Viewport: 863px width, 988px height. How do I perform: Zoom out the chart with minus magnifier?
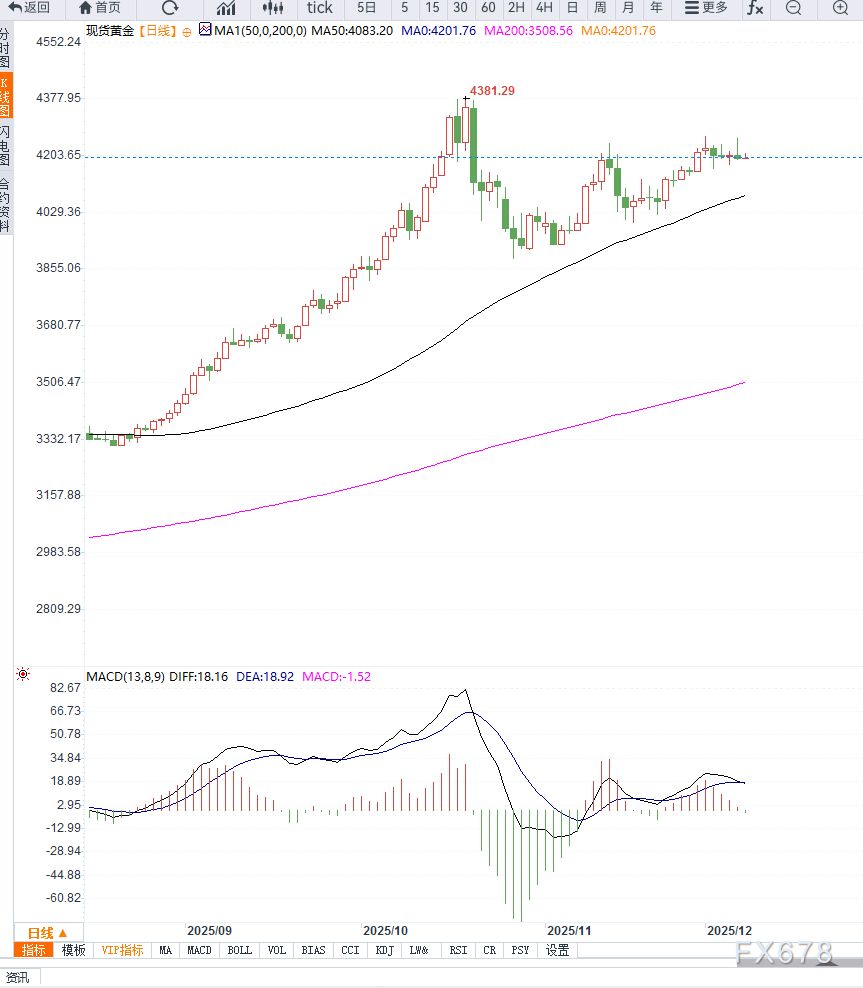click(794, 8)
